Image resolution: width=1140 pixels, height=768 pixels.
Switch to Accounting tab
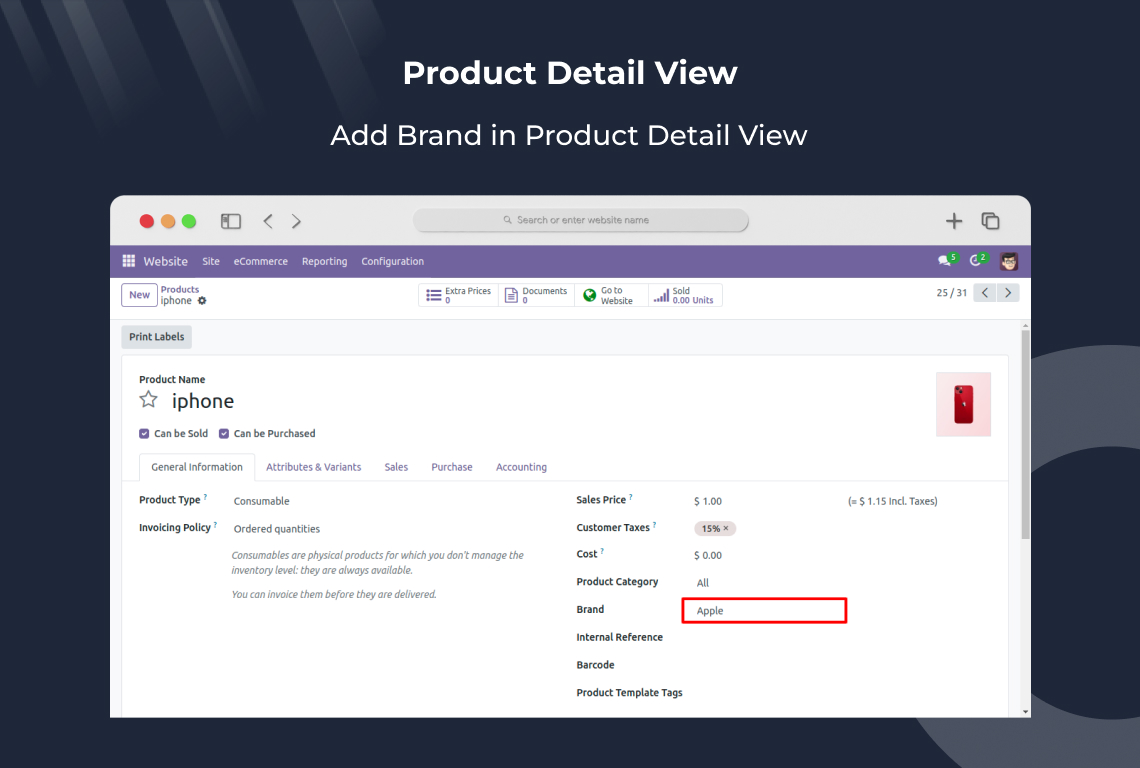[x=521, y=467]
